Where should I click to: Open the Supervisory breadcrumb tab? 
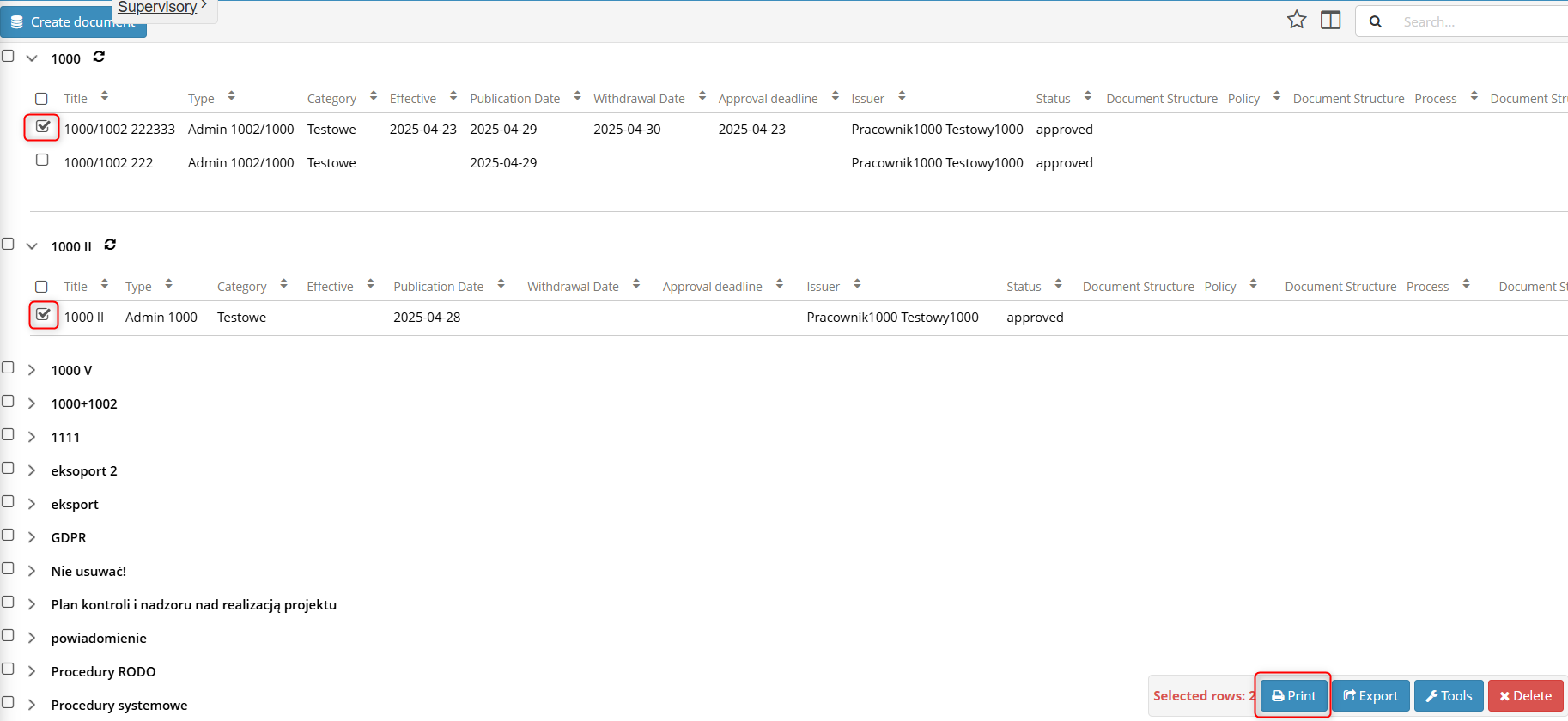(x=157, y=7)
